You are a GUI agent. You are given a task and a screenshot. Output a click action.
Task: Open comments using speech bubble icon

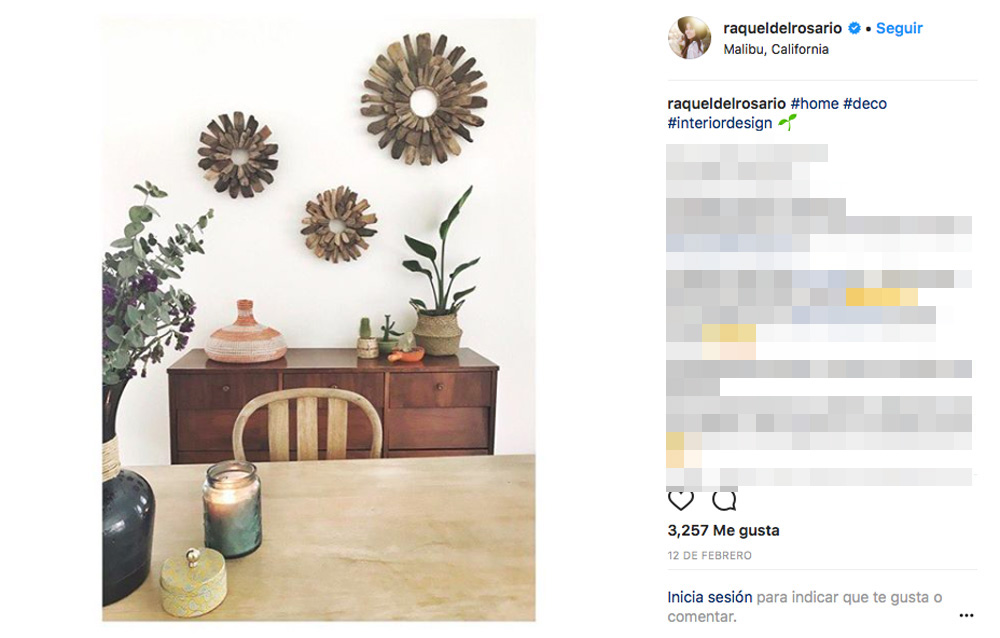click(724, 500)
